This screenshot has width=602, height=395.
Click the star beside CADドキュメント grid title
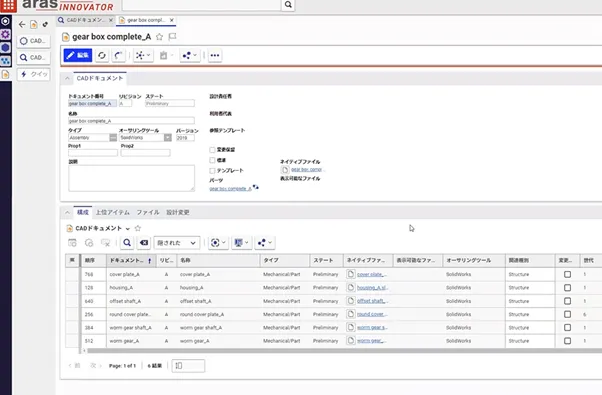[138, 228]
